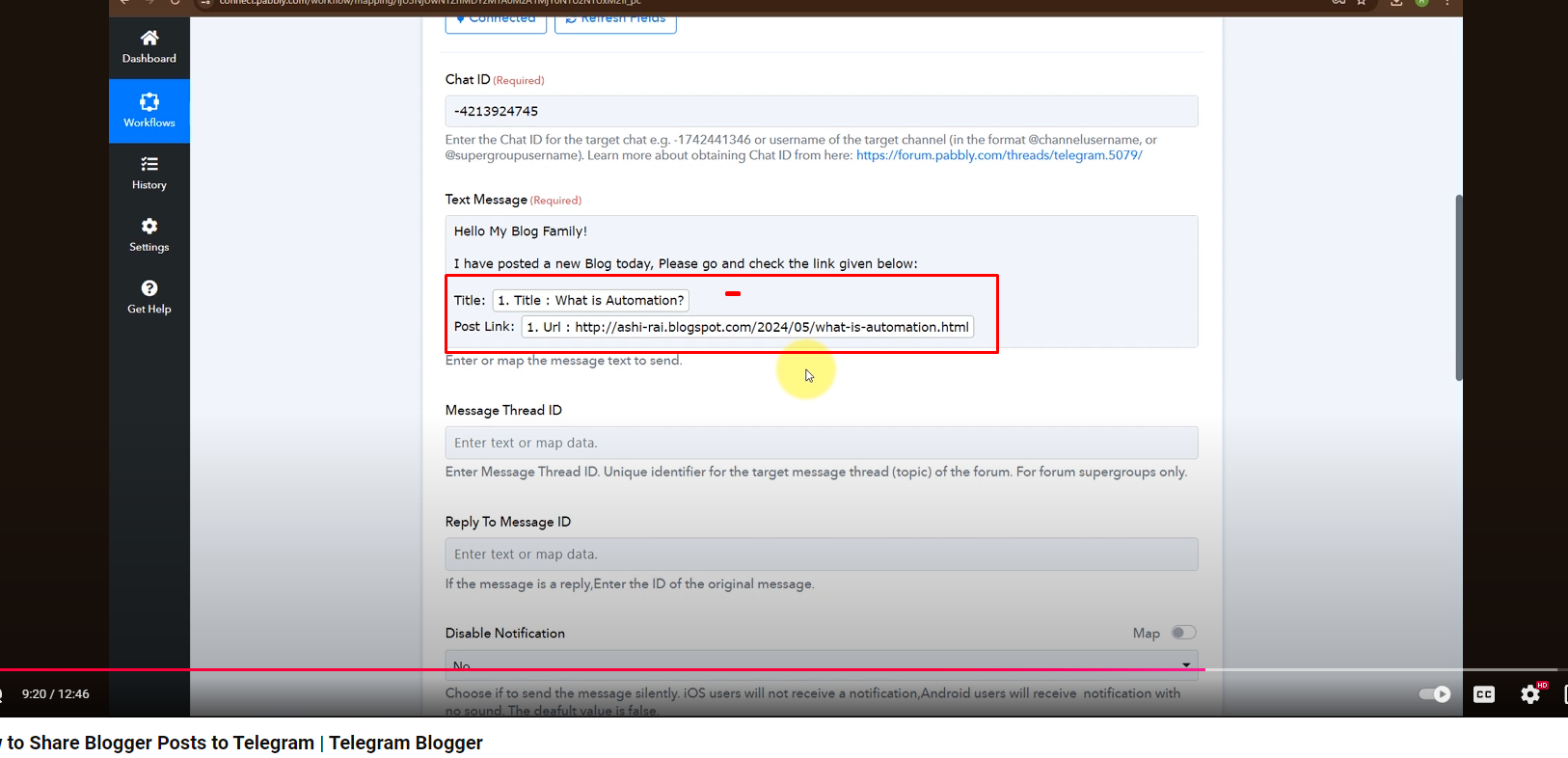Turn on closed captions (CC) in player

tap(1484, 694)
